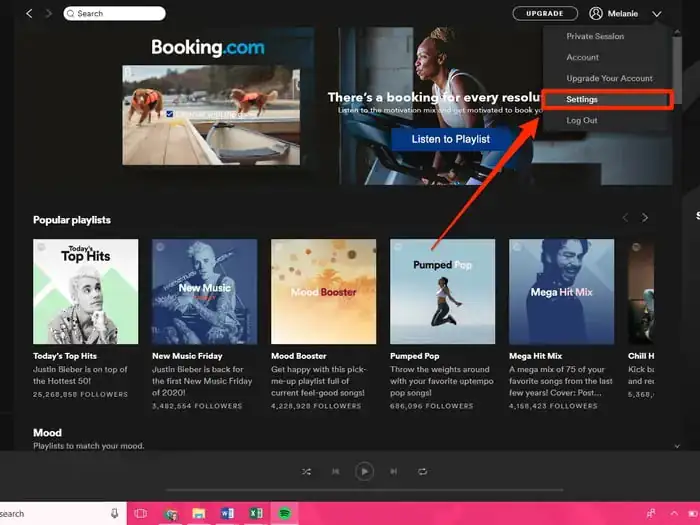Click into the Spotify search field
The image size is (700, 525).
pos(115,13)
